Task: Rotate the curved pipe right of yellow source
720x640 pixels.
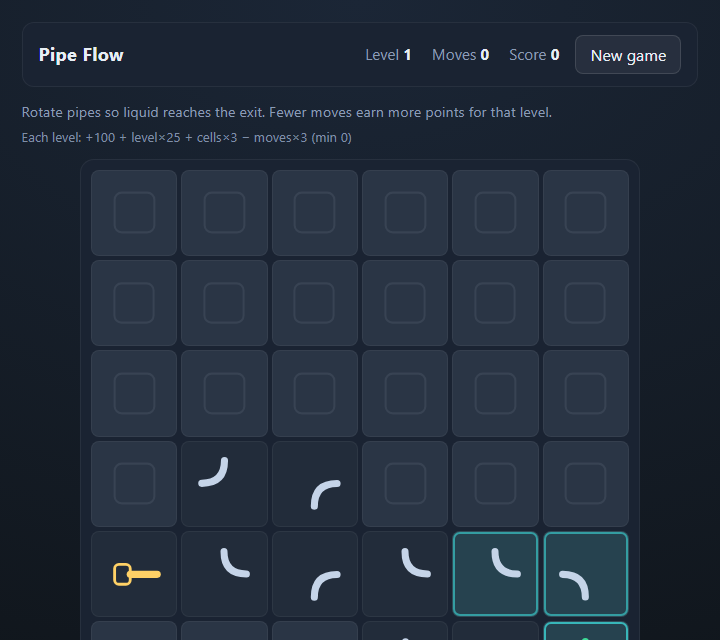Action: pyautogui.click(x=224, y=574)
